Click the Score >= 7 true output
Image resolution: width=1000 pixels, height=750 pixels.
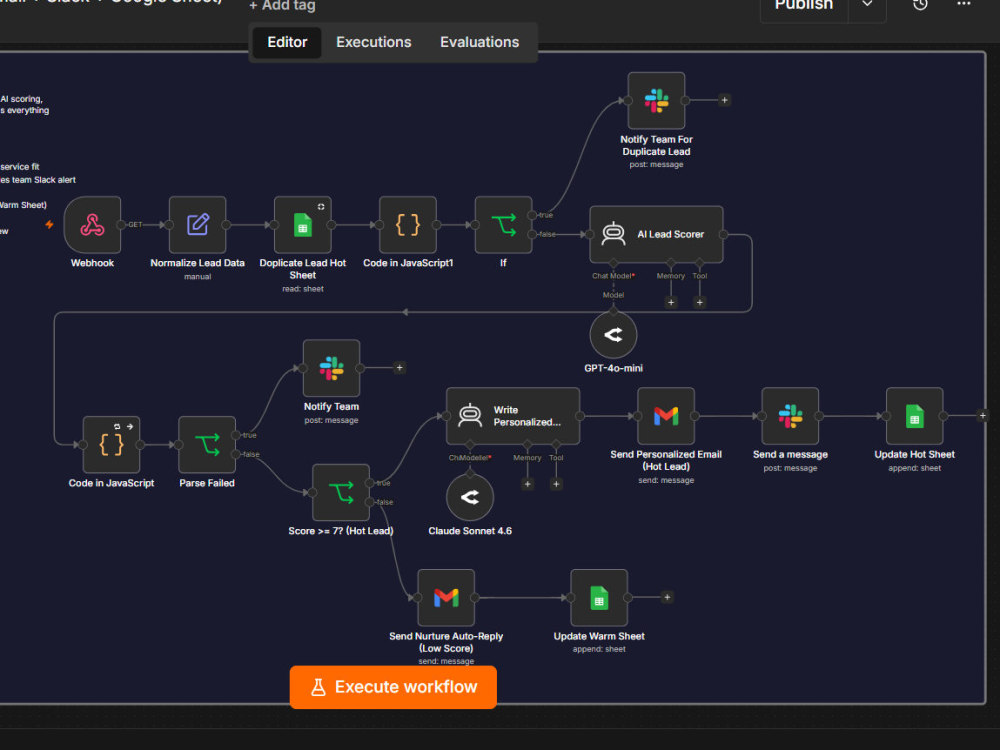(369, 483)
